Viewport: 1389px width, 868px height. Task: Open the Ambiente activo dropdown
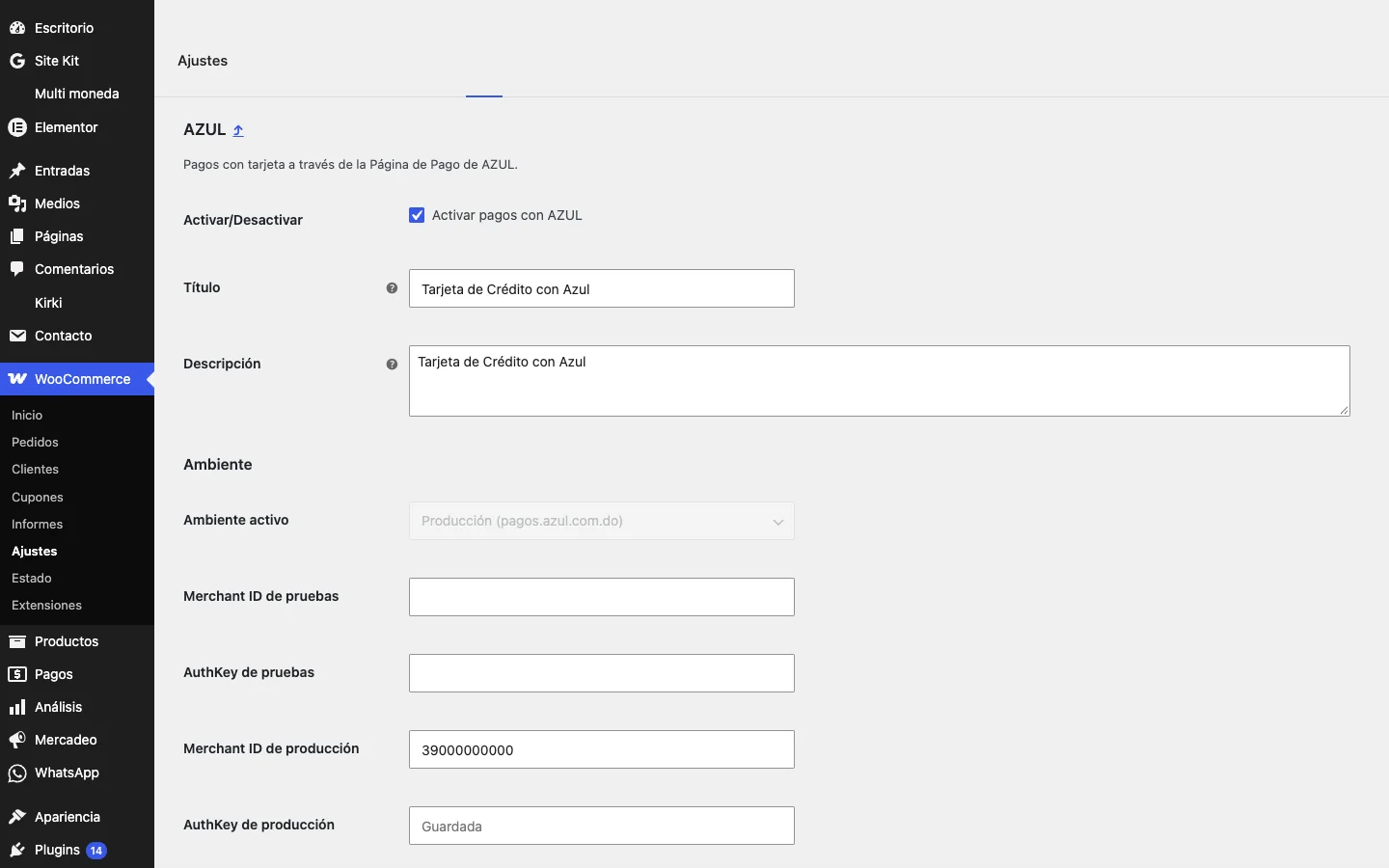click(x=602, y=521)
